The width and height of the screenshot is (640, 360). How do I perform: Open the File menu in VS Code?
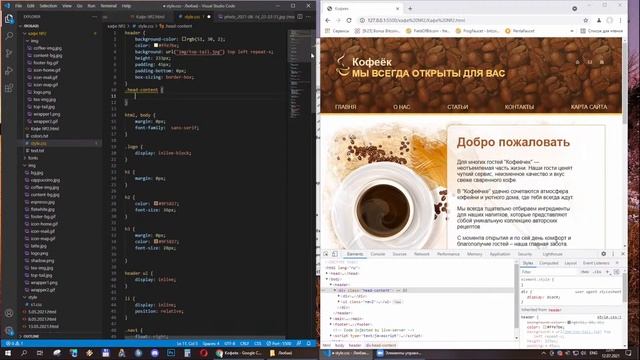pyautogui.click(x=18, y=6)
